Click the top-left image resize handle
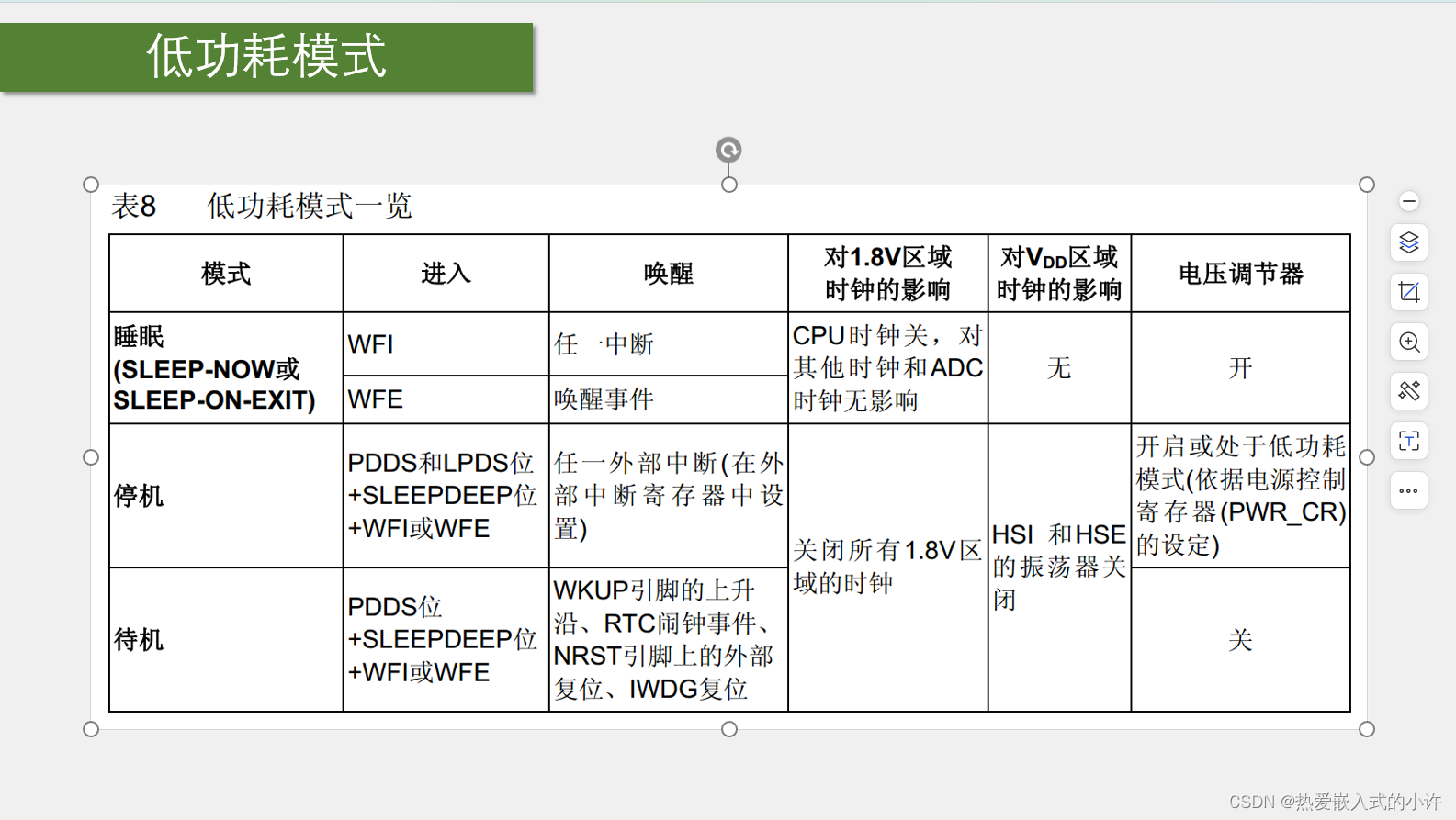 tap(91, 185)
